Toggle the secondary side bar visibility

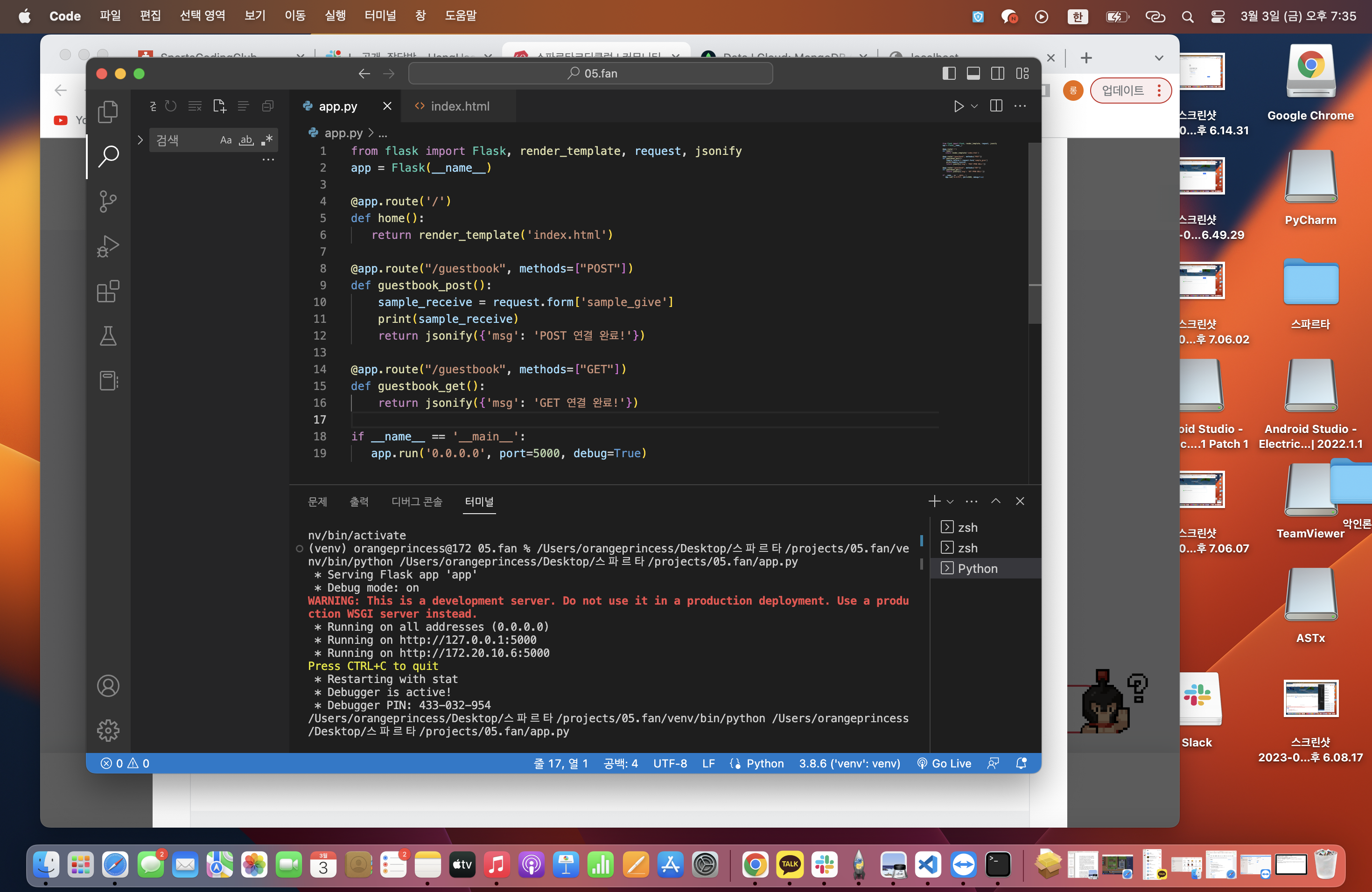tap(998, 73)
